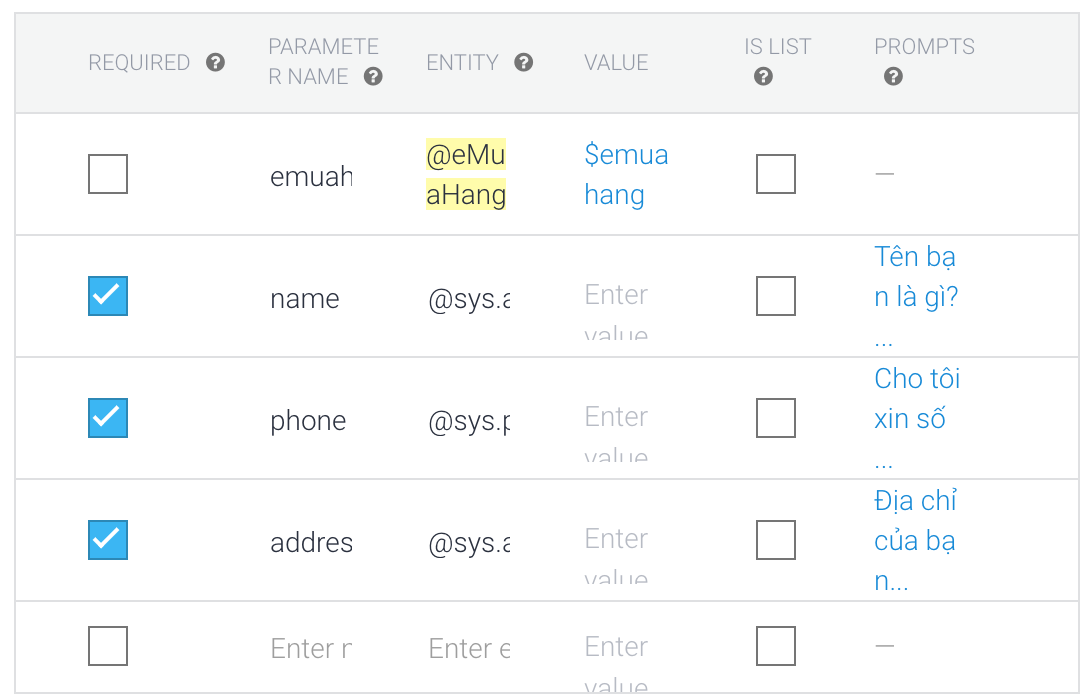Click the PROMPTS column help icon
The height and width of the screenshot is (700, 1092).
click(x=894, y=77)
